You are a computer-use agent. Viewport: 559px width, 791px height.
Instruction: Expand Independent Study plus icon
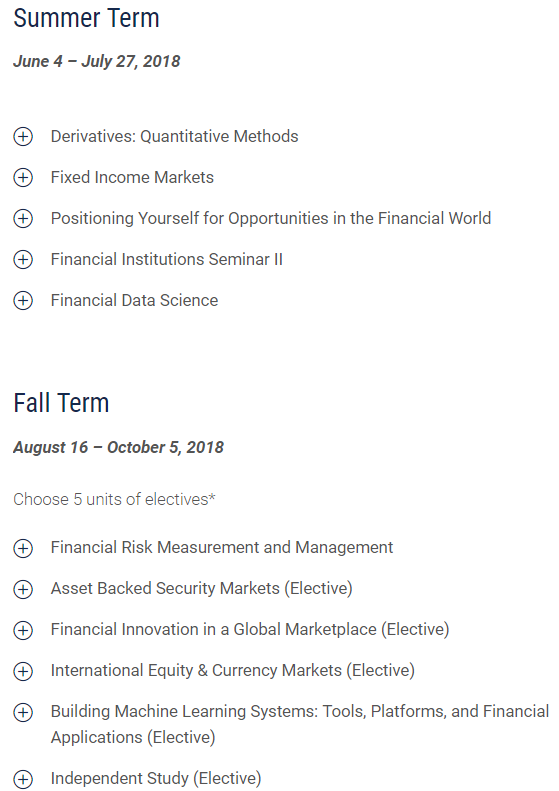(23, 779)
